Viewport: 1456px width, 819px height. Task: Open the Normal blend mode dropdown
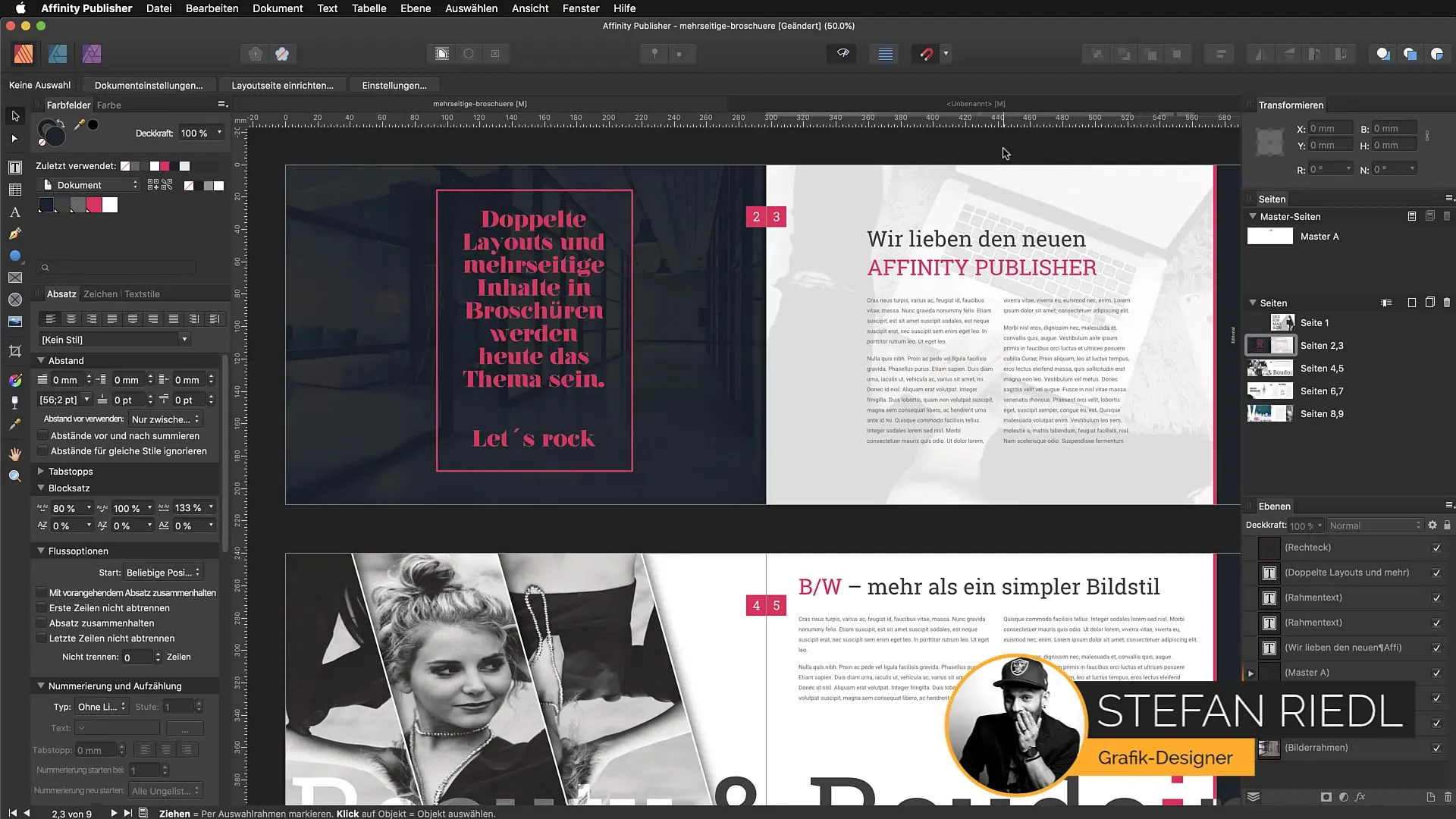pos(1374,526)
